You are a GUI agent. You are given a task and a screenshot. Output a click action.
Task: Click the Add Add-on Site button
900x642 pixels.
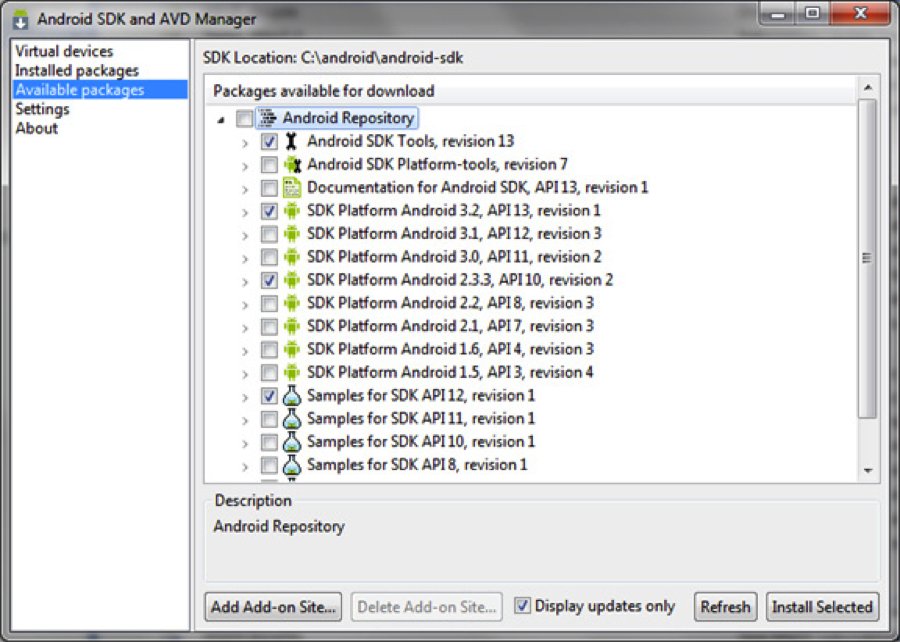[x=275, y=607]
